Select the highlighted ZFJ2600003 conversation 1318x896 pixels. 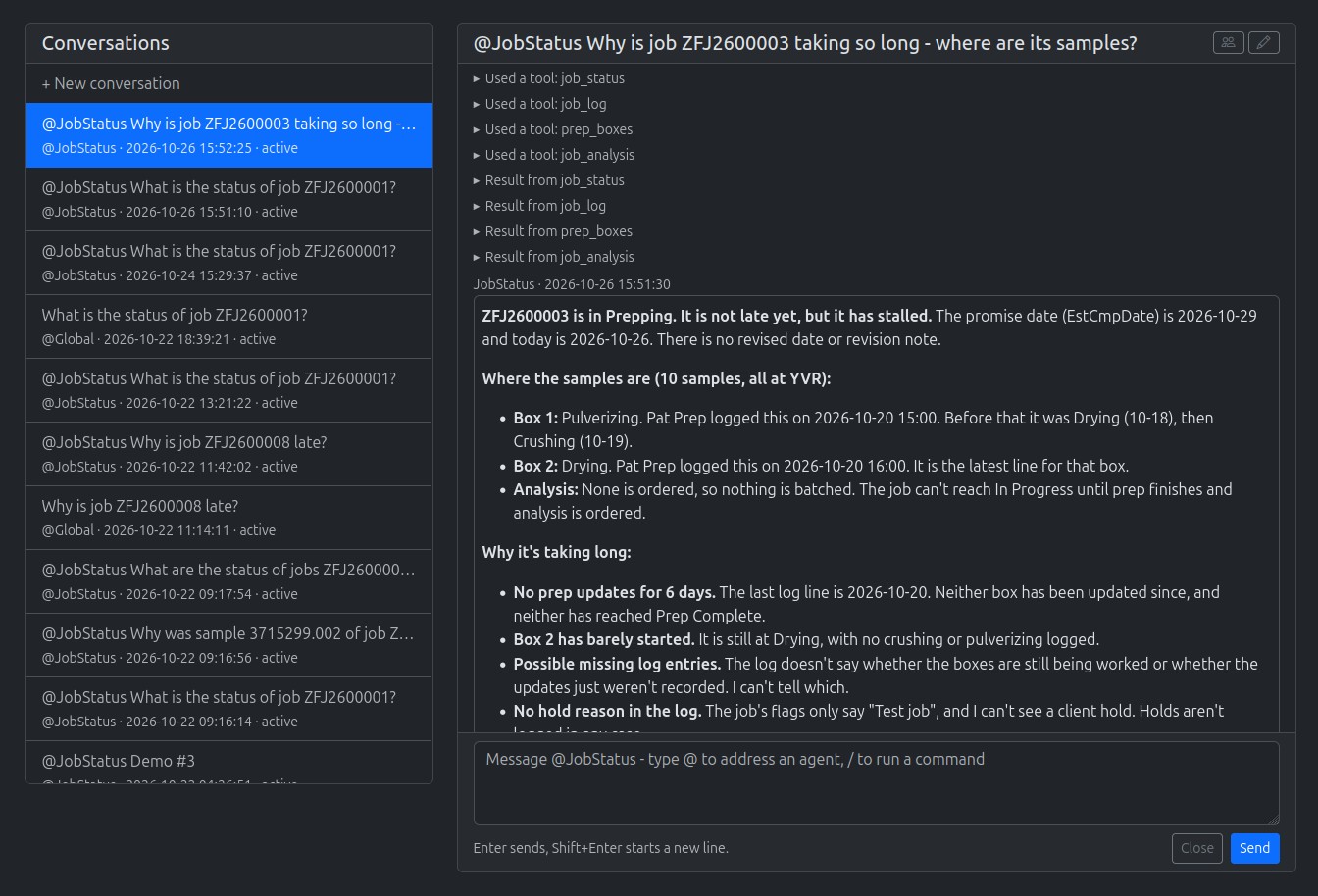tap(229, 135)
